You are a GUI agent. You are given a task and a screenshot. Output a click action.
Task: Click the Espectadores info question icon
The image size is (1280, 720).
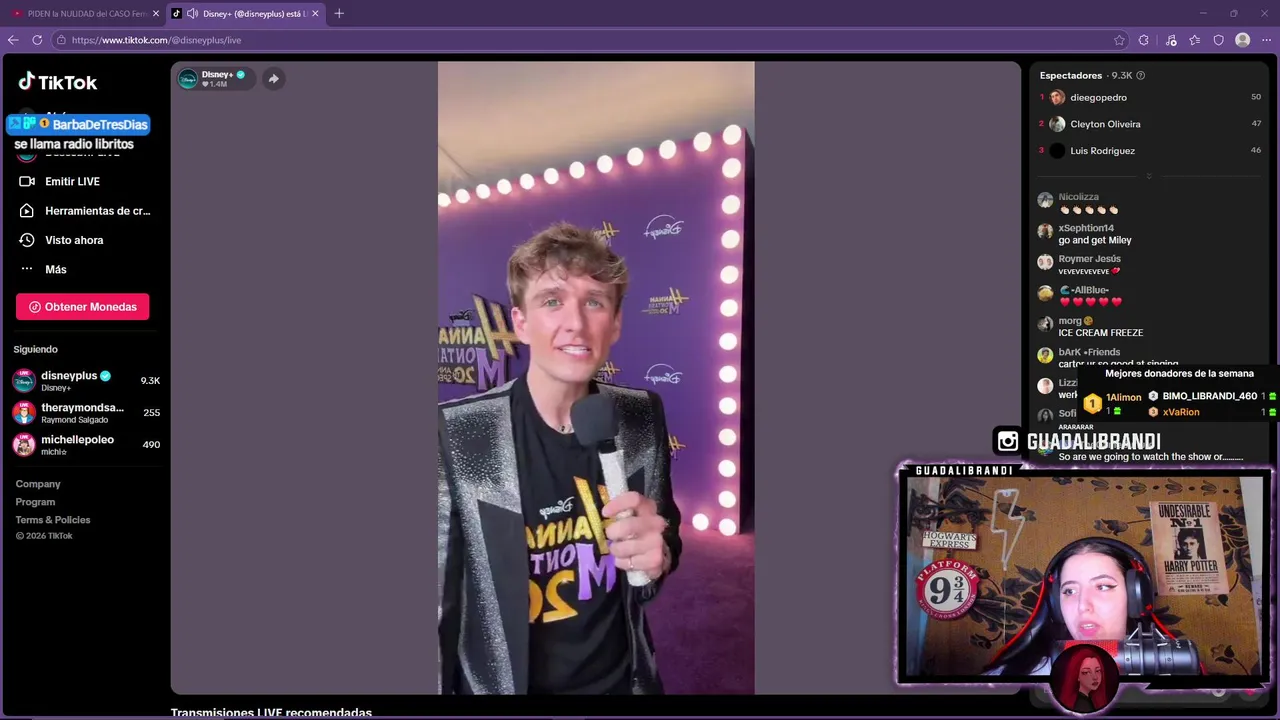point(1141,75)
